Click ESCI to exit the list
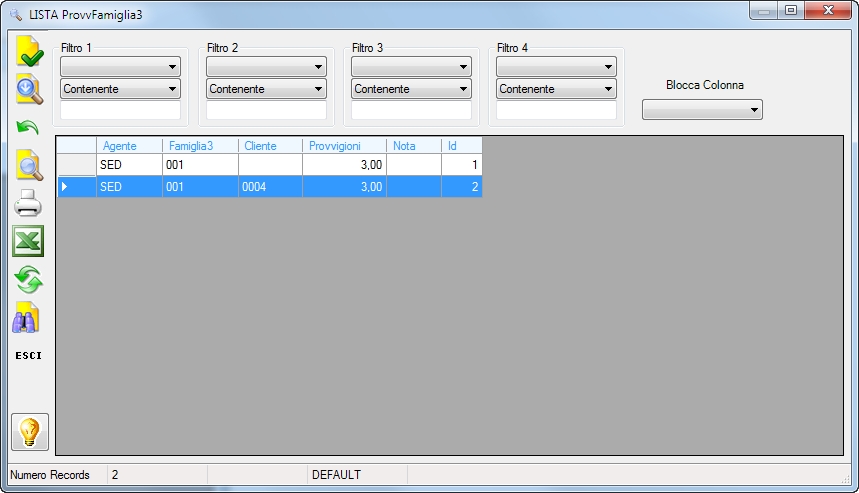The height and width of the screenshot is (493, 859). [28, 356]
